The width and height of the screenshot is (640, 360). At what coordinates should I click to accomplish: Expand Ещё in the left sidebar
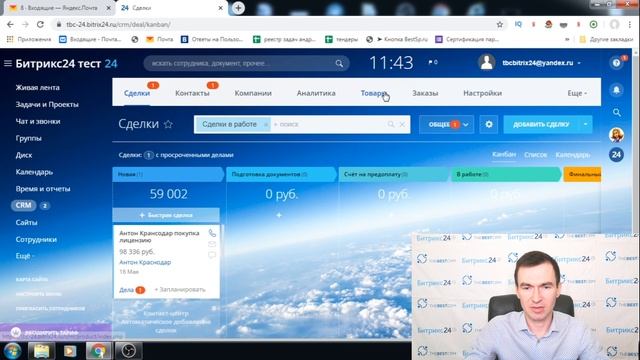(x=25, y=256)
